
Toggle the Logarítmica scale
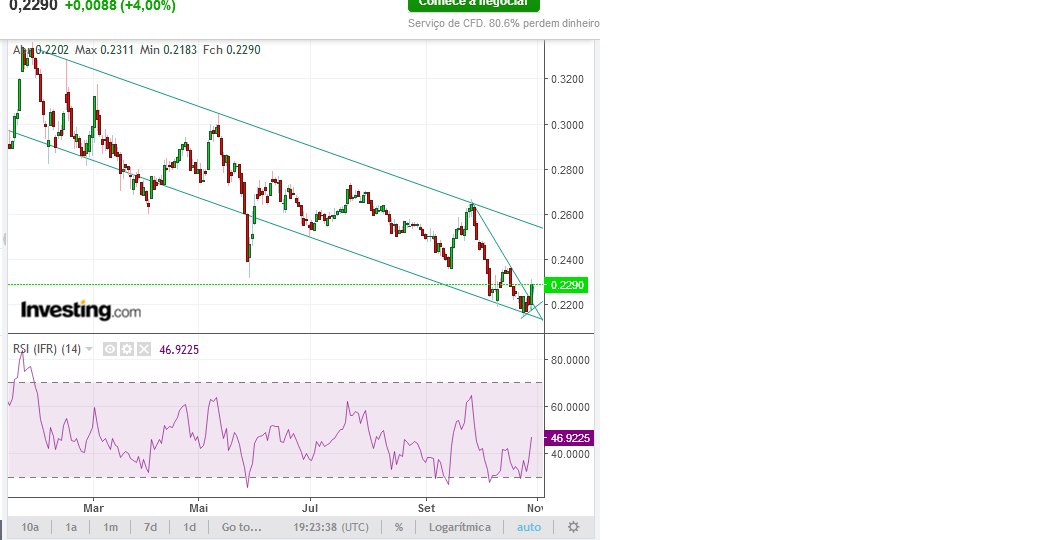460,527
